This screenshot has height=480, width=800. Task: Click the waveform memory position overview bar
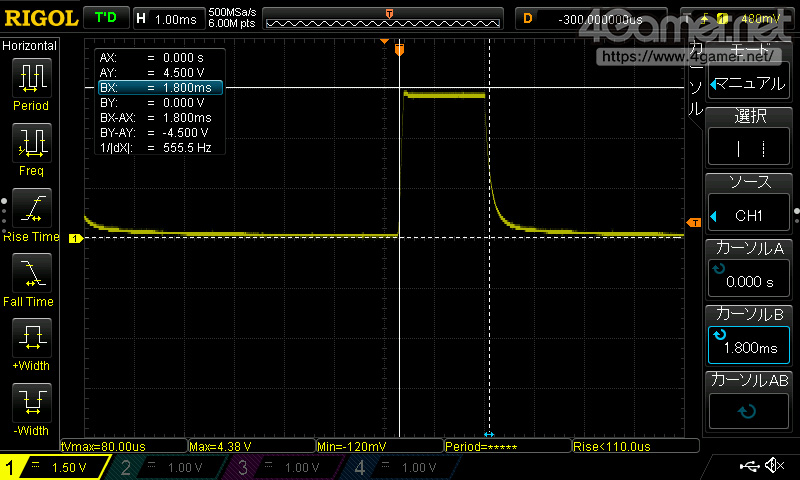[x=383, y=19]
